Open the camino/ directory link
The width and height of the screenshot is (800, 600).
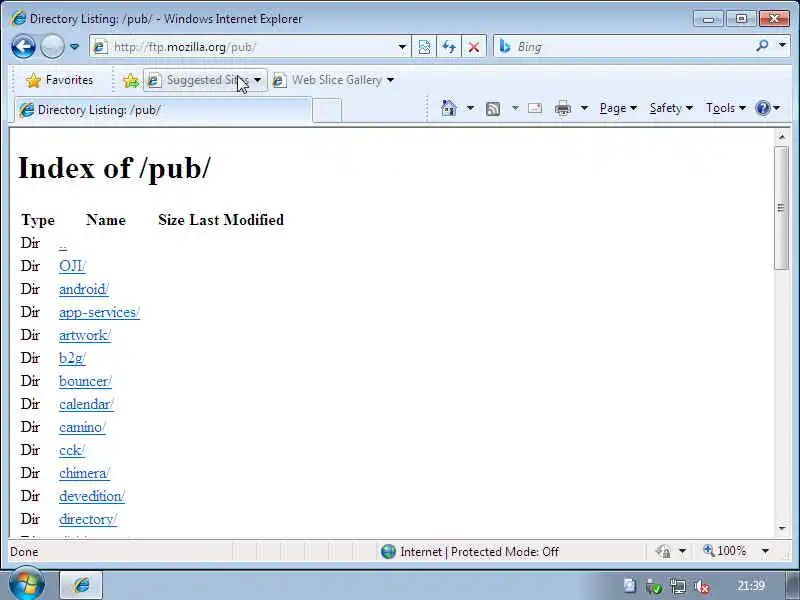[x=82, y=427]
